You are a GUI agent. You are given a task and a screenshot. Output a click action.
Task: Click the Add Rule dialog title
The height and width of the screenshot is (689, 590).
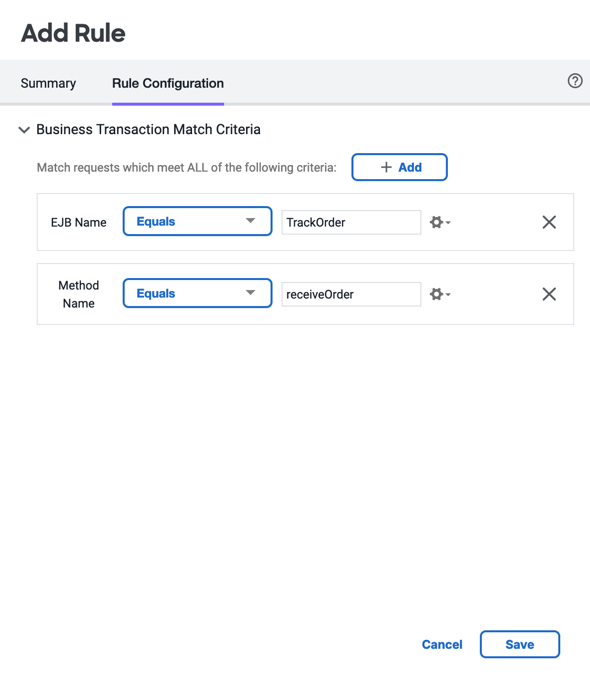pos(73,33)
